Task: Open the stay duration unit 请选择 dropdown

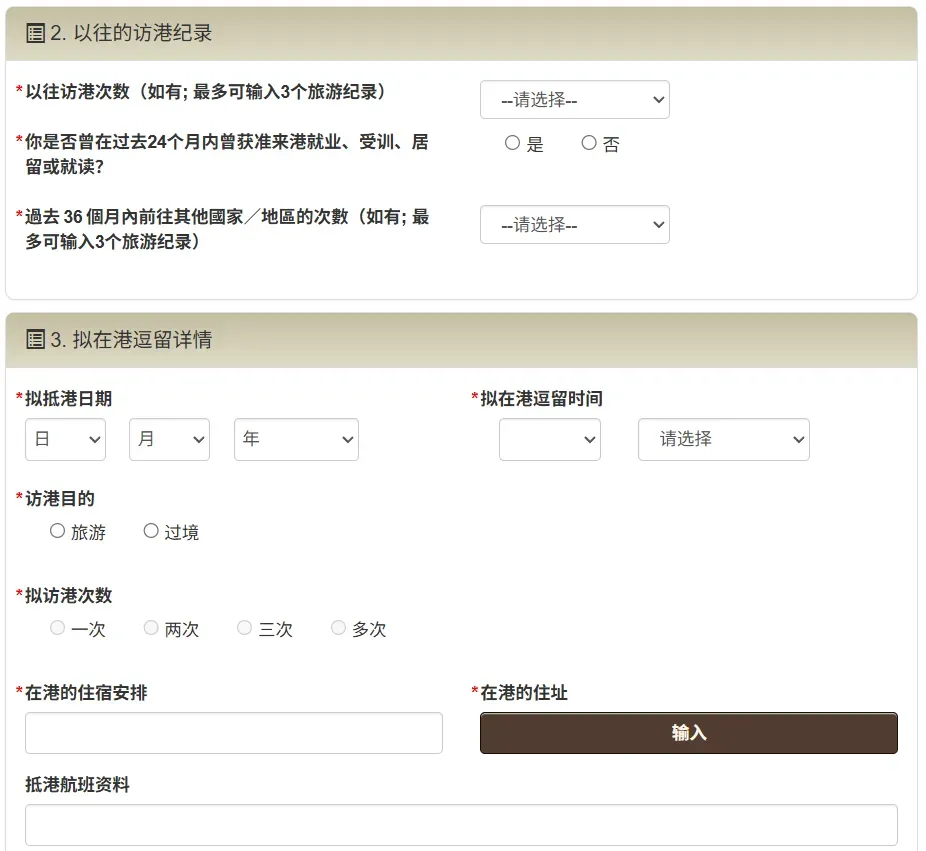Action: [x=723, y=439]
